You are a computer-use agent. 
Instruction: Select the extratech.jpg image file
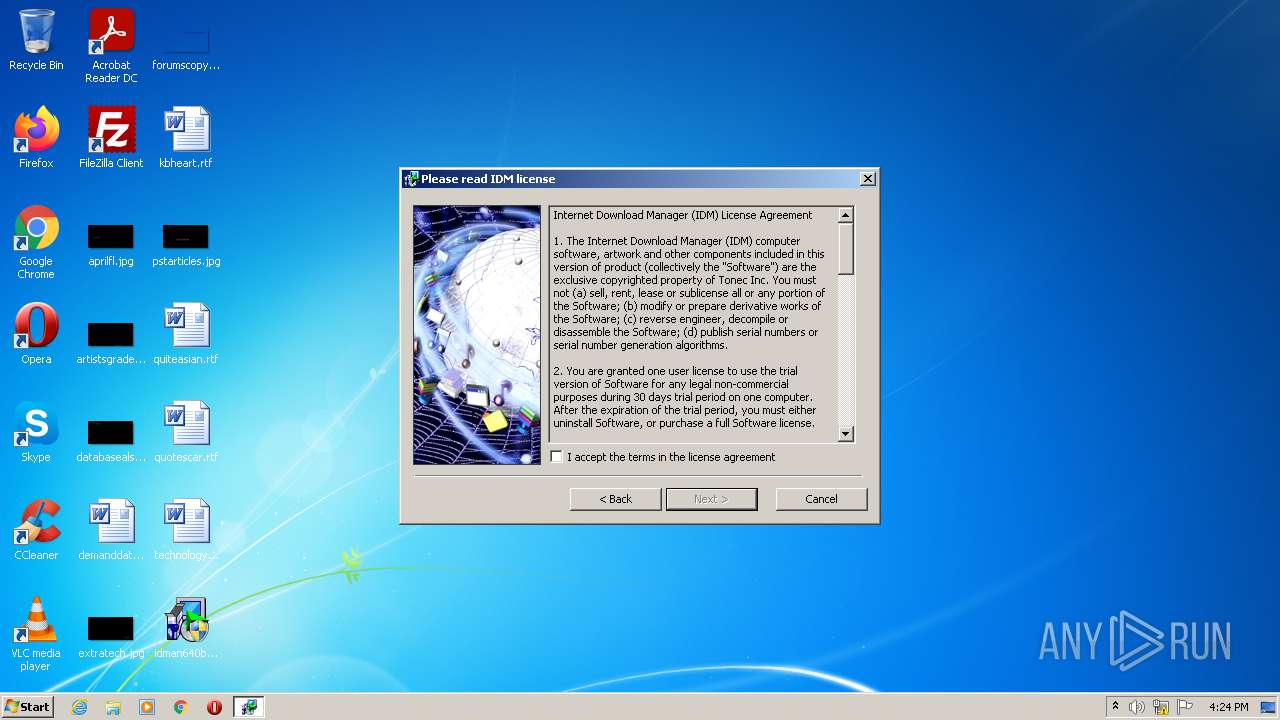(x=111, y=636)
